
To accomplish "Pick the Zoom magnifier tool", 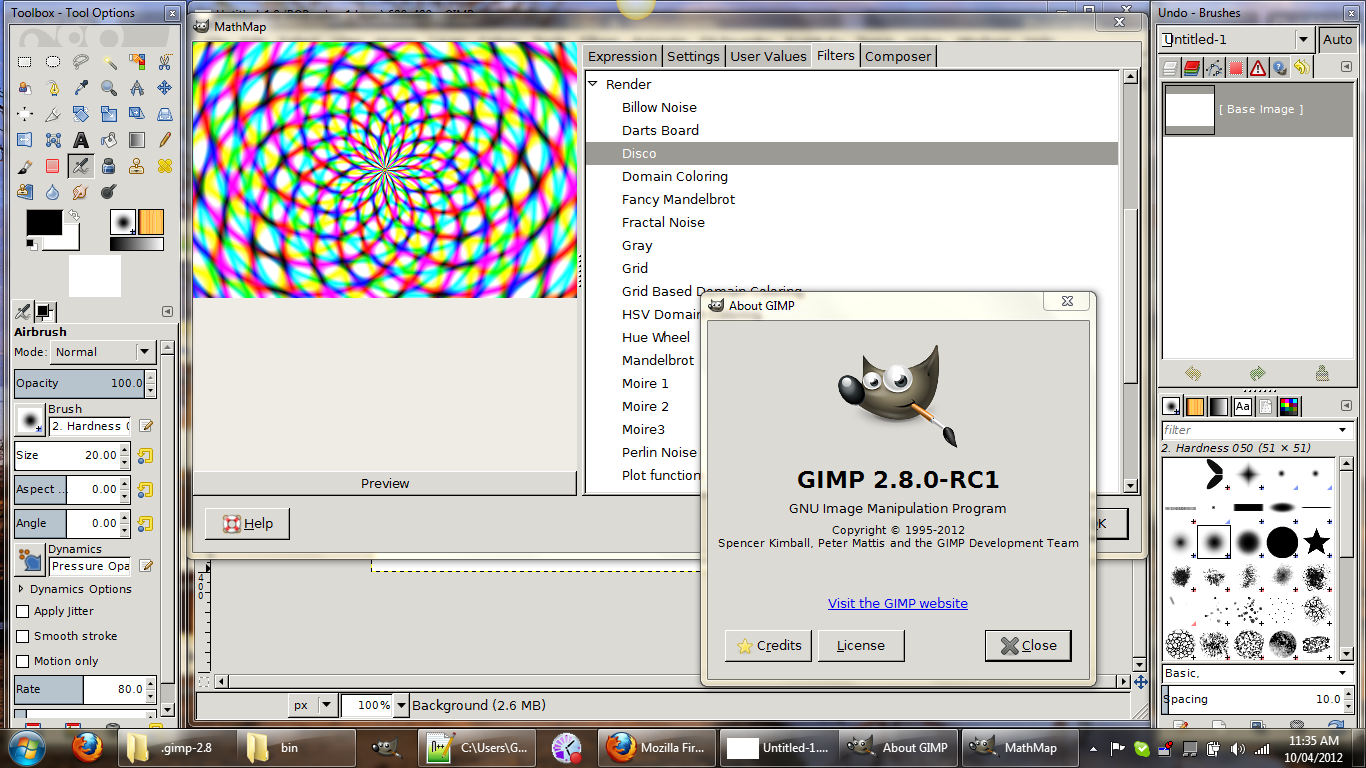I will pyautogui.click(x=109, y=88).
